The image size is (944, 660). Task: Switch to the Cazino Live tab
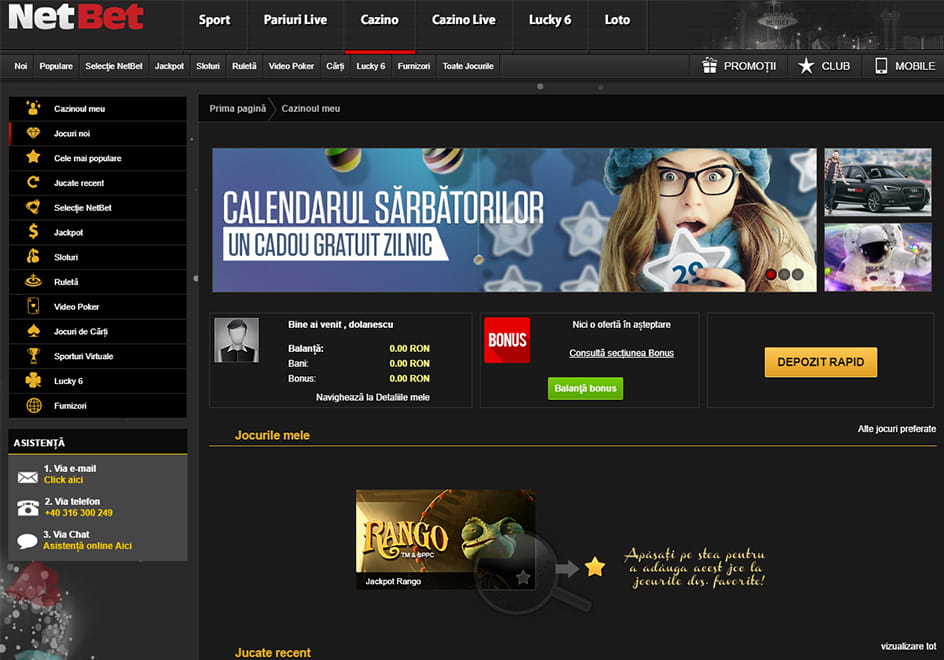click(x=464, y=20)
